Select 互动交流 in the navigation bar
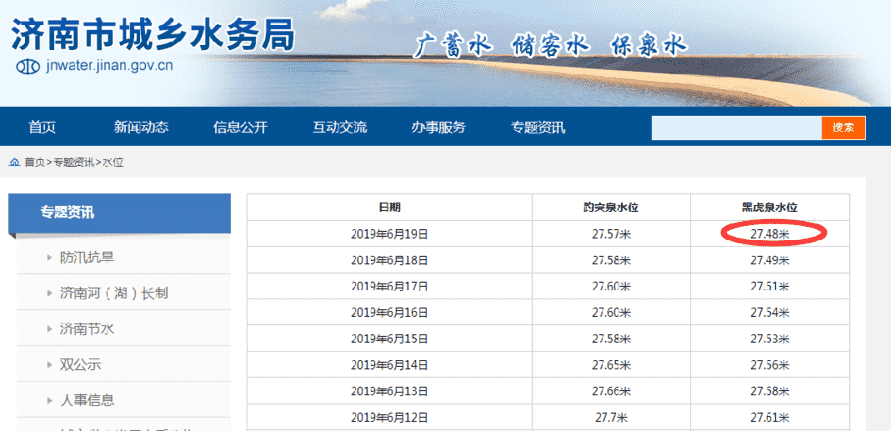 click(339, 127)
